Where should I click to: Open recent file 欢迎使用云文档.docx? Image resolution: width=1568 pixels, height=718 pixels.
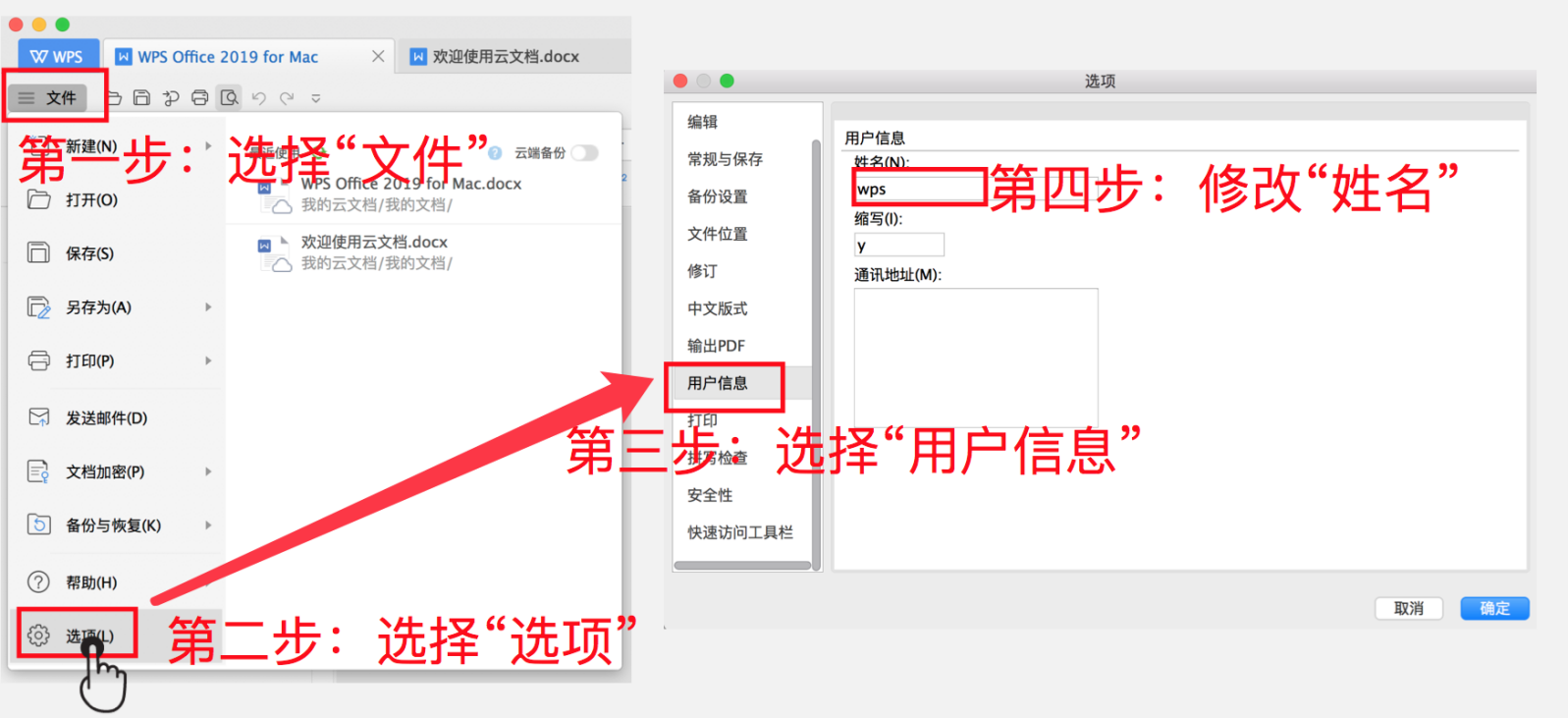point(425,252)
